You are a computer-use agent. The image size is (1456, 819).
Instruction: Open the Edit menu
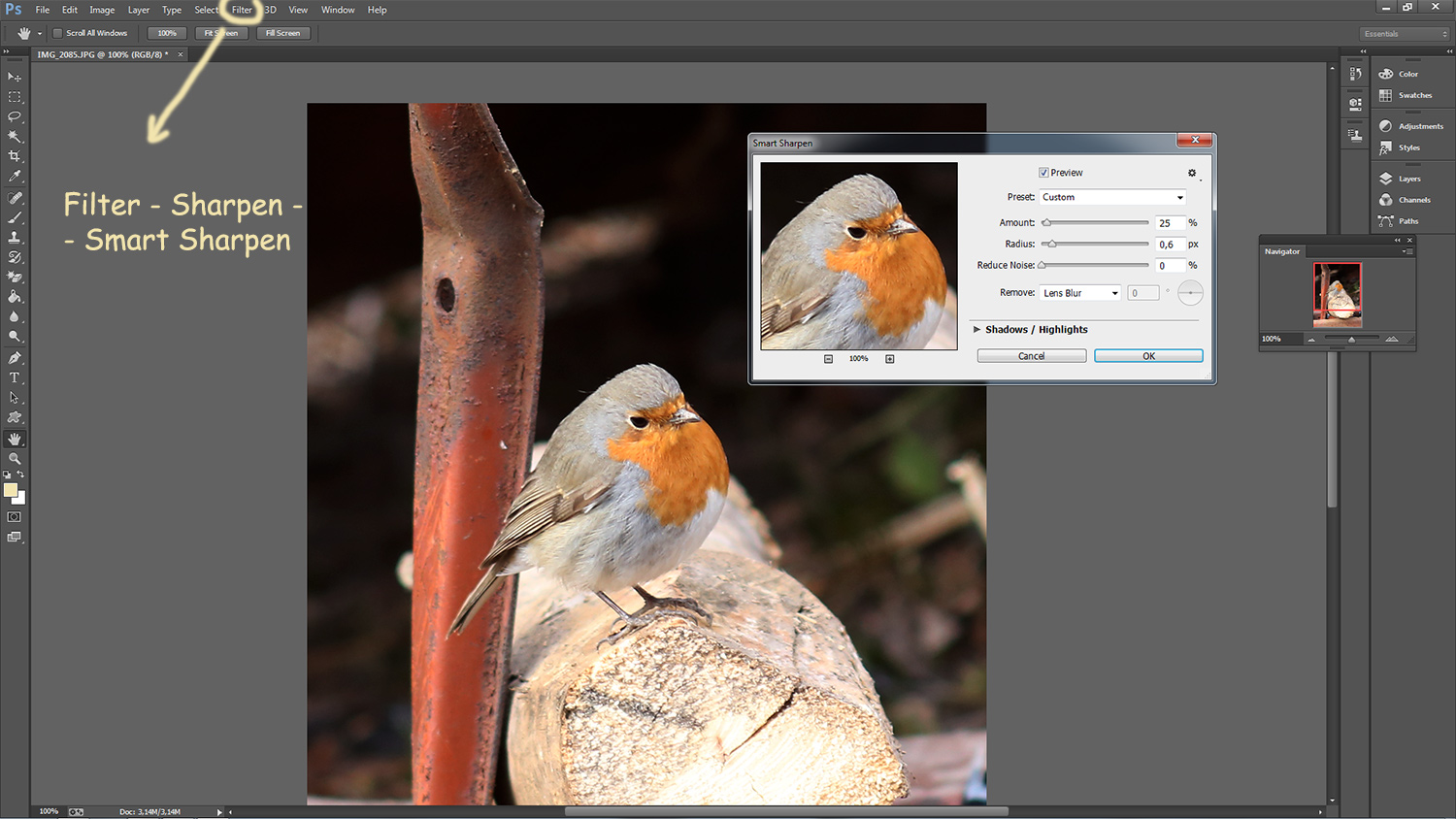click(70, 10)
